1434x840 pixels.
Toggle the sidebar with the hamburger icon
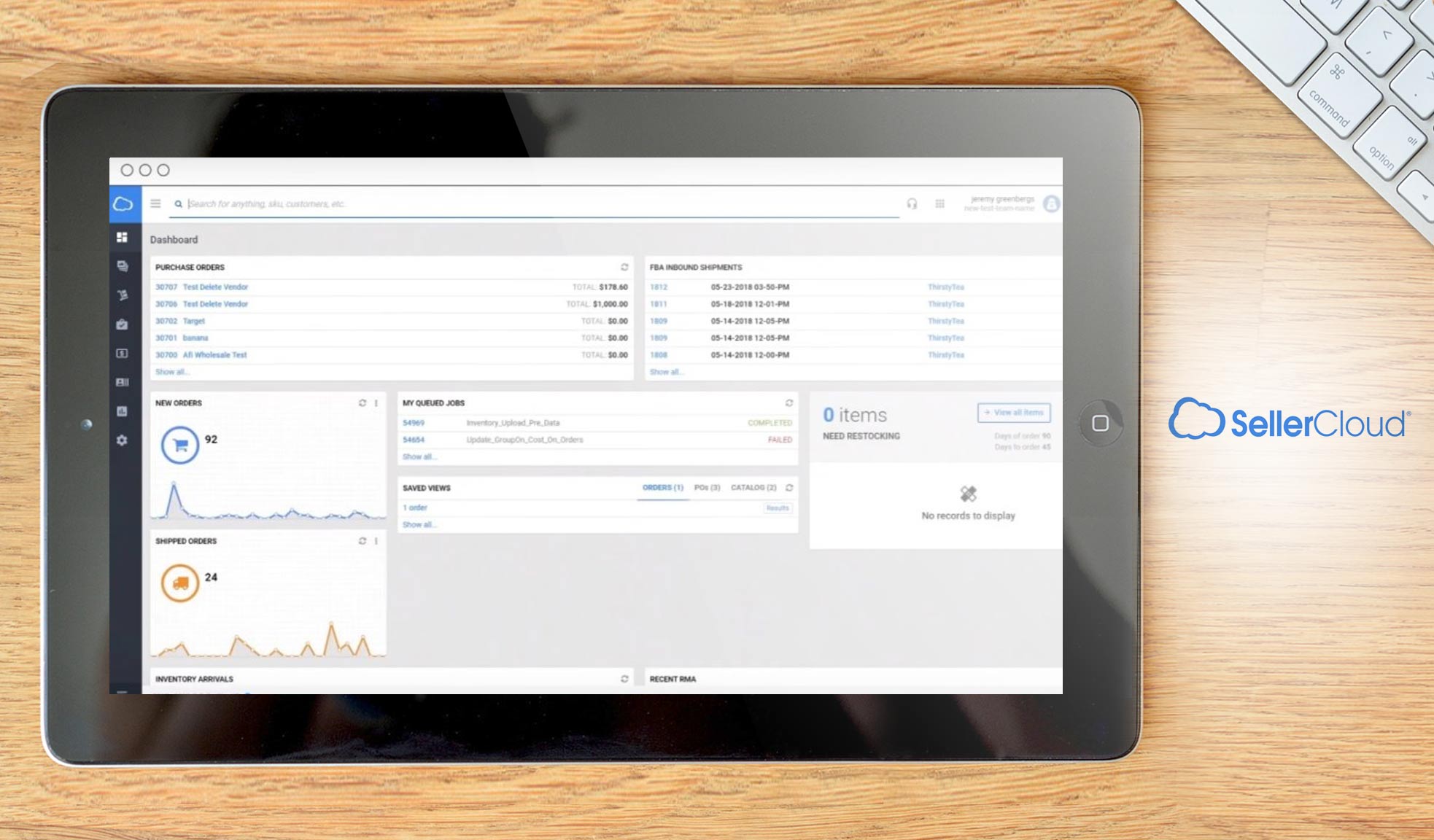155,204
